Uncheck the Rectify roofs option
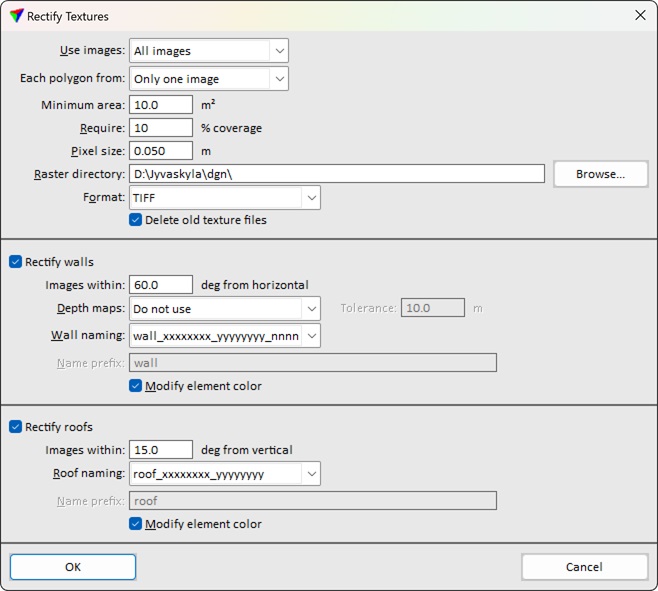The height and width of the screenshot is (591, 658). 16,427
